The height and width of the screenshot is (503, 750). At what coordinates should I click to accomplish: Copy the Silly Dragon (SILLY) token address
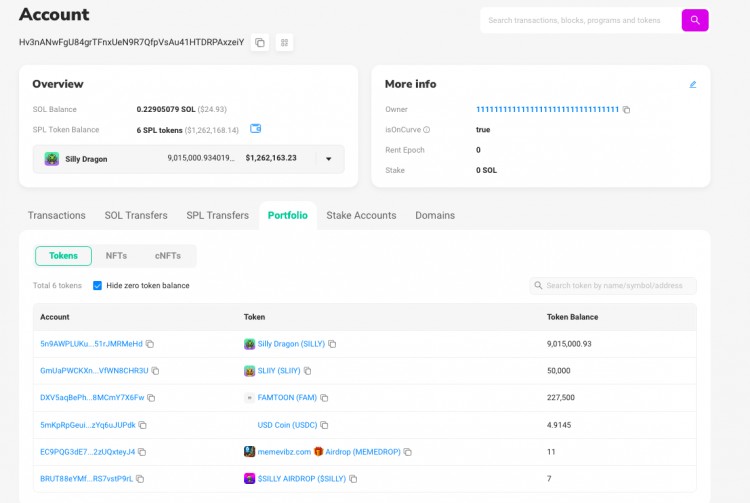click(332, 344)
